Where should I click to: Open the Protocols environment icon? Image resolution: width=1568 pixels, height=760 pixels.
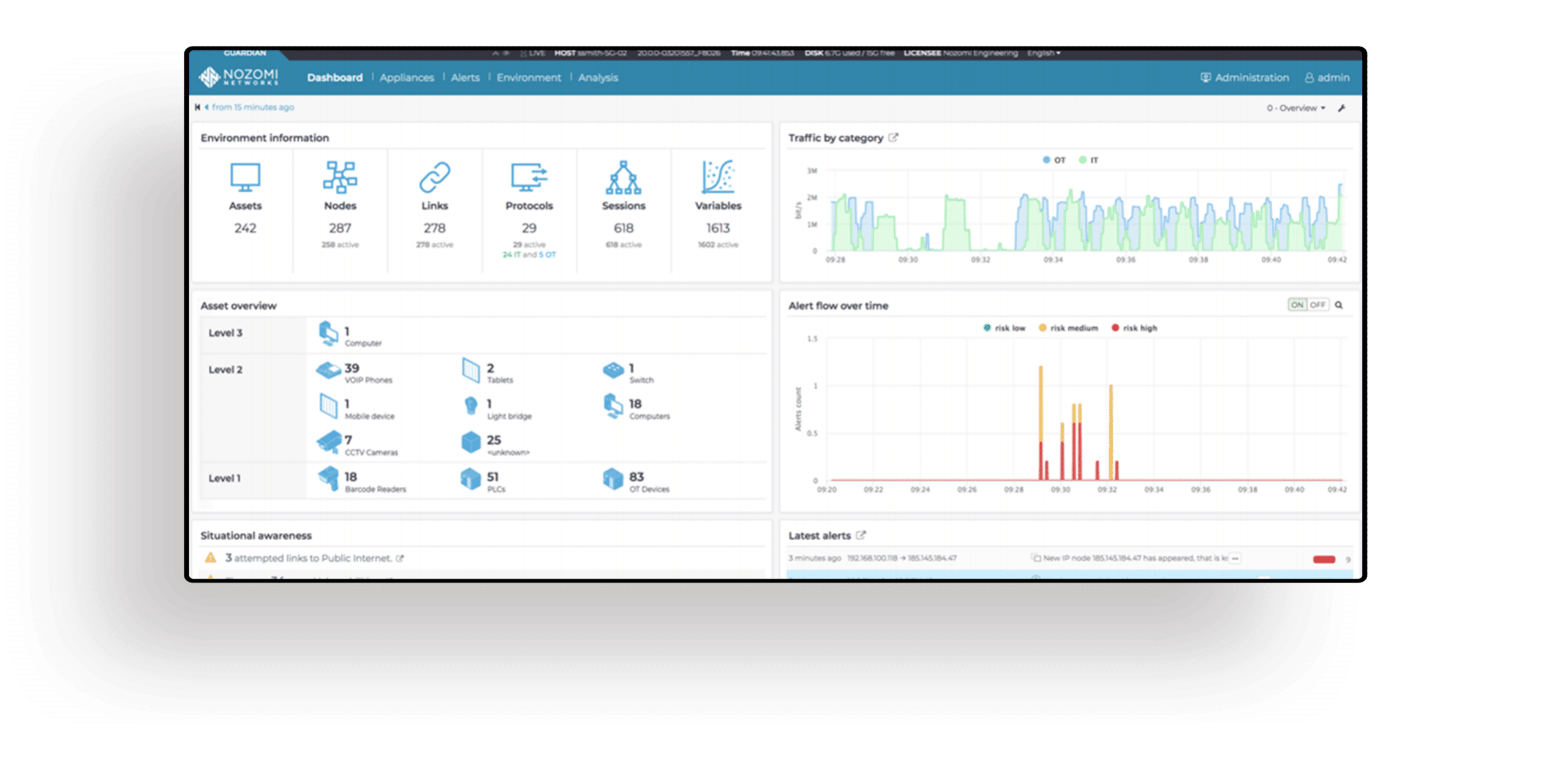click(529, 178)
